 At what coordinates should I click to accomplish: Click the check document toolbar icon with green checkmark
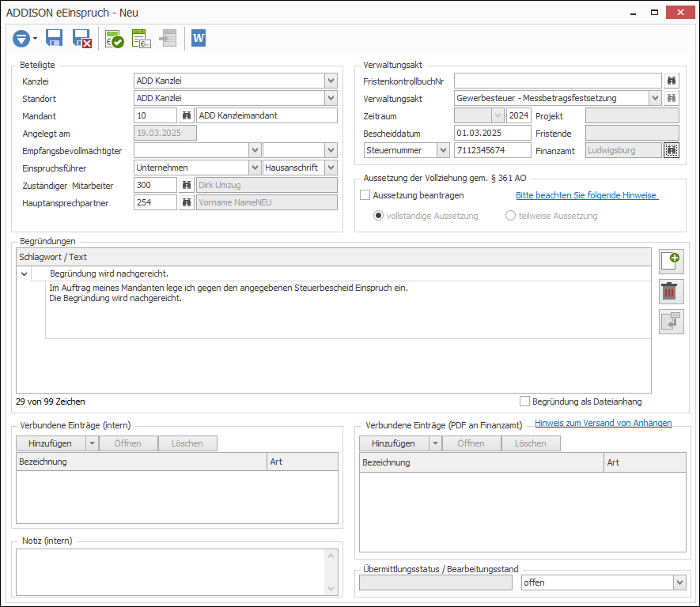click(x=114, y=39)
